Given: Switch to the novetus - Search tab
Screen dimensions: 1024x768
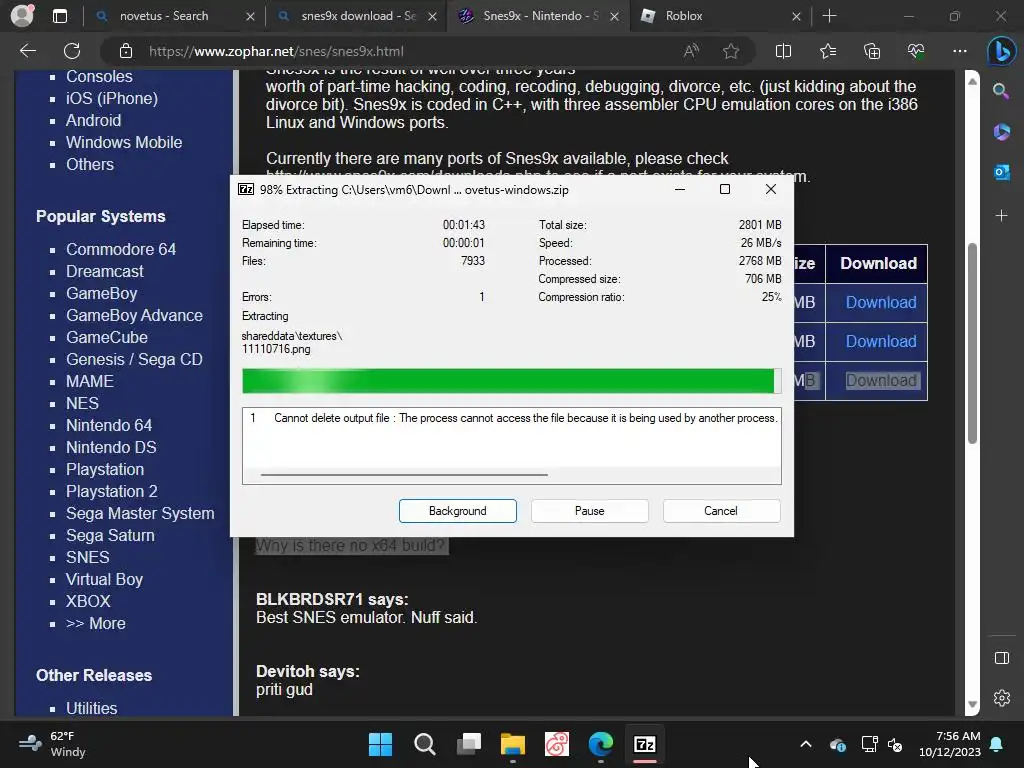Looking at the screenshot, I should [x=174, y=16].
